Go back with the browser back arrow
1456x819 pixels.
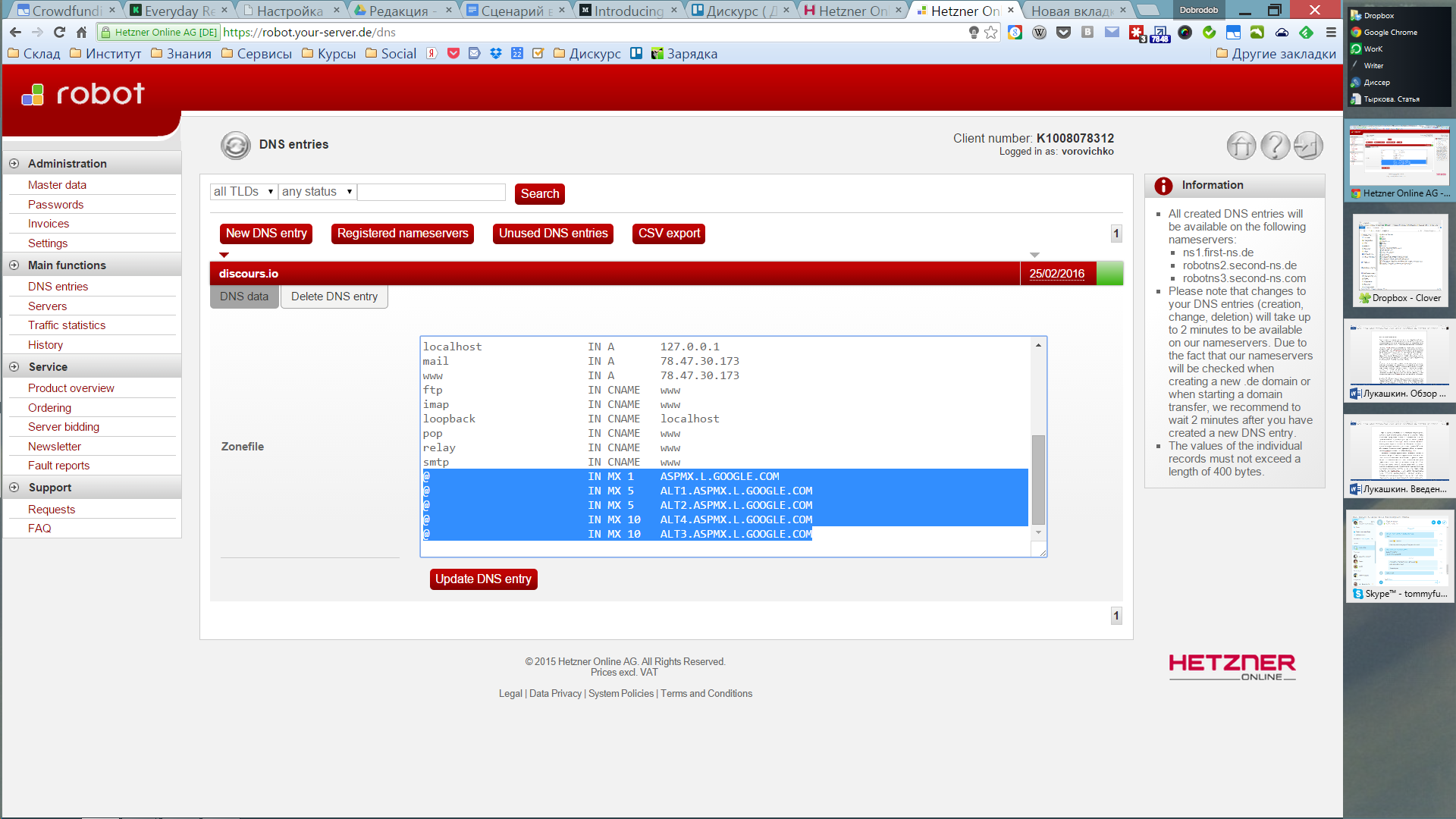coord(15,33)
